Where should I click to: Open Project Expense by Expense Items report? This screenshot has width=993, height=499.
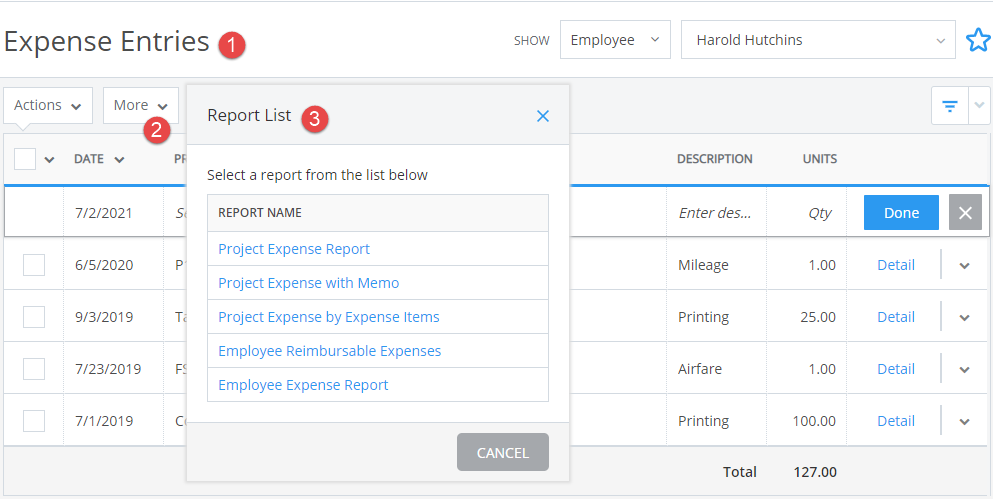329,317
